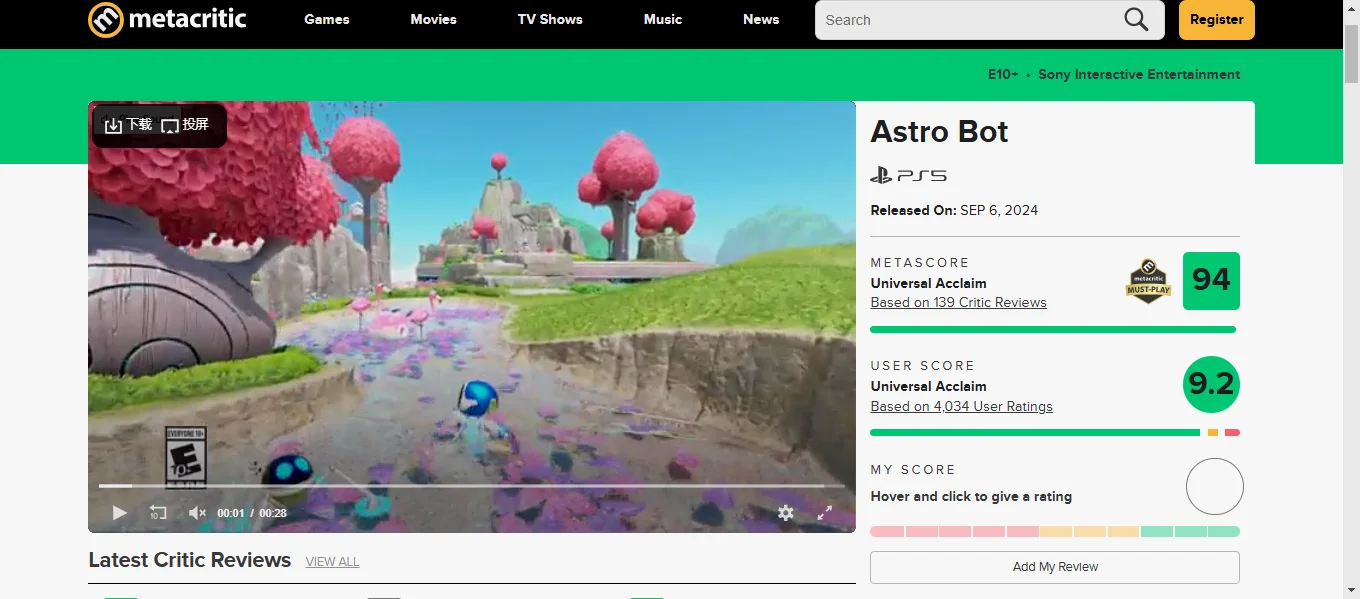The width and height of the screenshot is (1360, 599).
Task: Open the Music menu
Action: (x=663, y=19)
